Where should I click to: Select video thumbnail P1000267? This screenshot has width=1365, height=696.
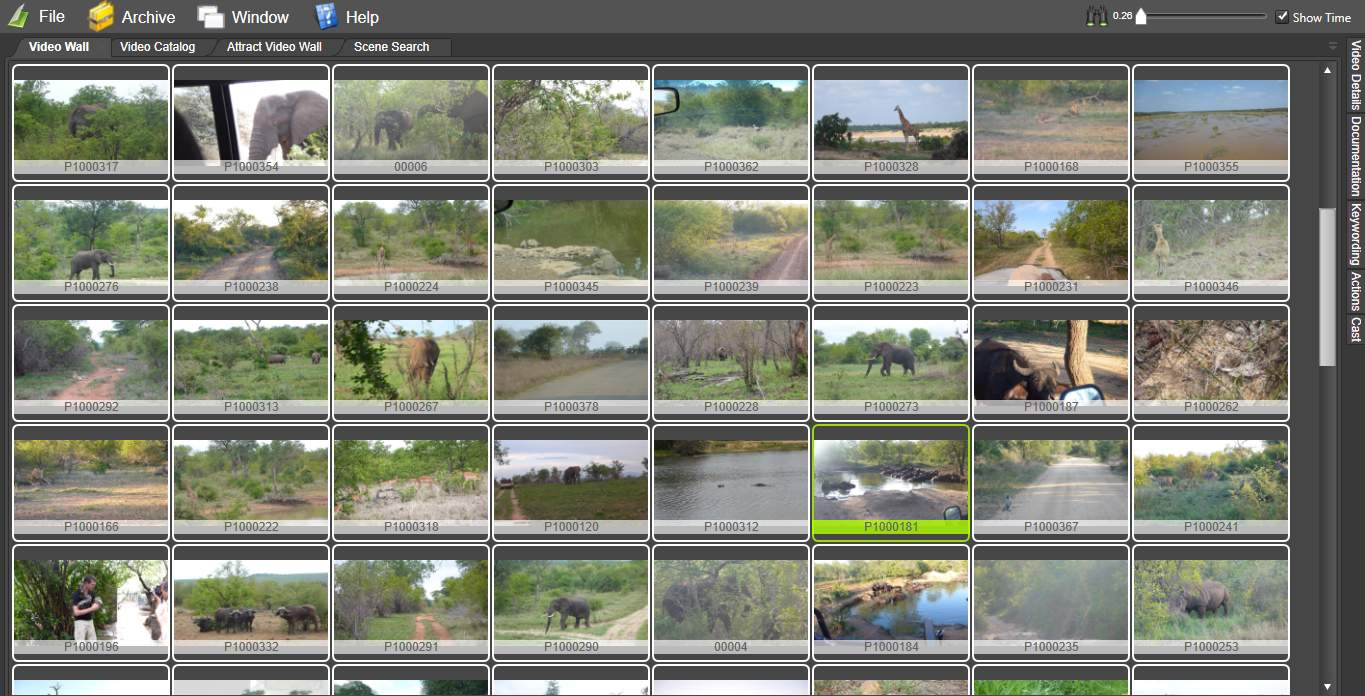click(x=411, y=363)
